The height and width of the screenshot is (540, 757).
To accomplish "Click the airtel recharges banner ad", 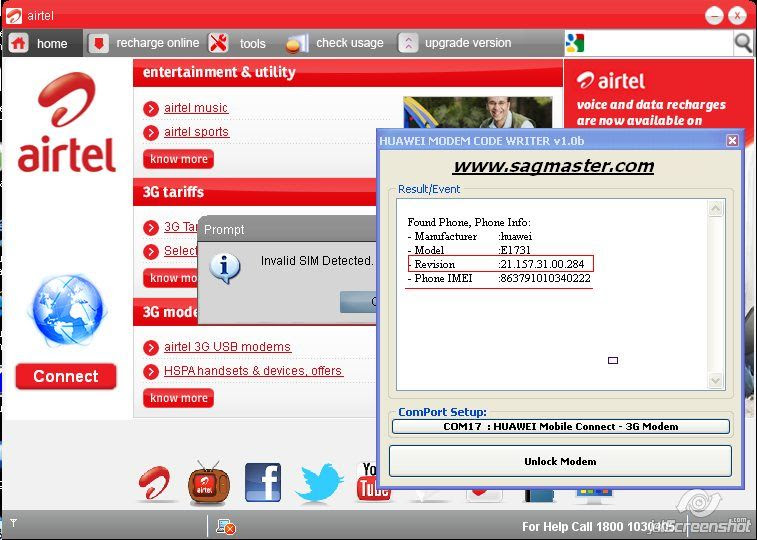I will 659,94.
